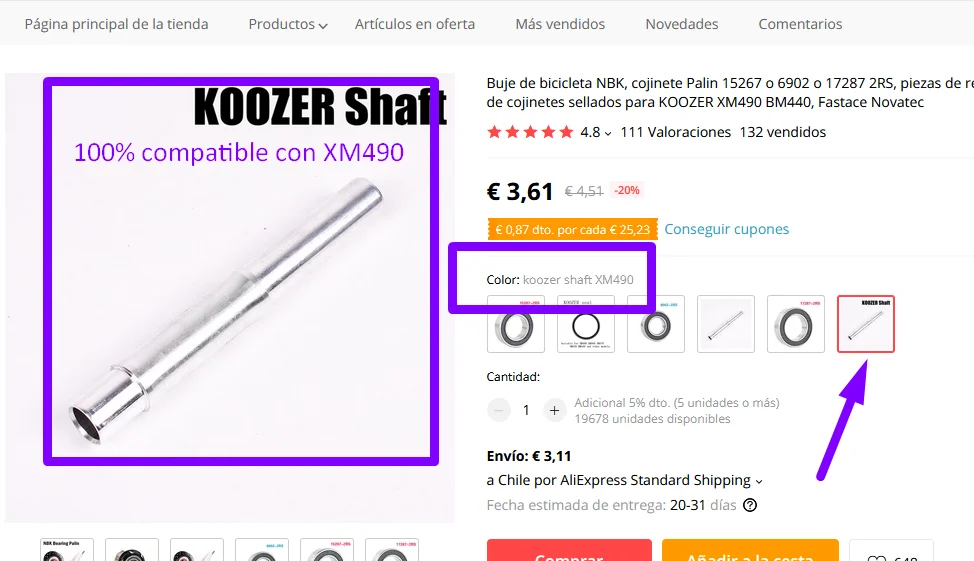
Task: Expand the Productos dropdown menu
Action: 288,24
